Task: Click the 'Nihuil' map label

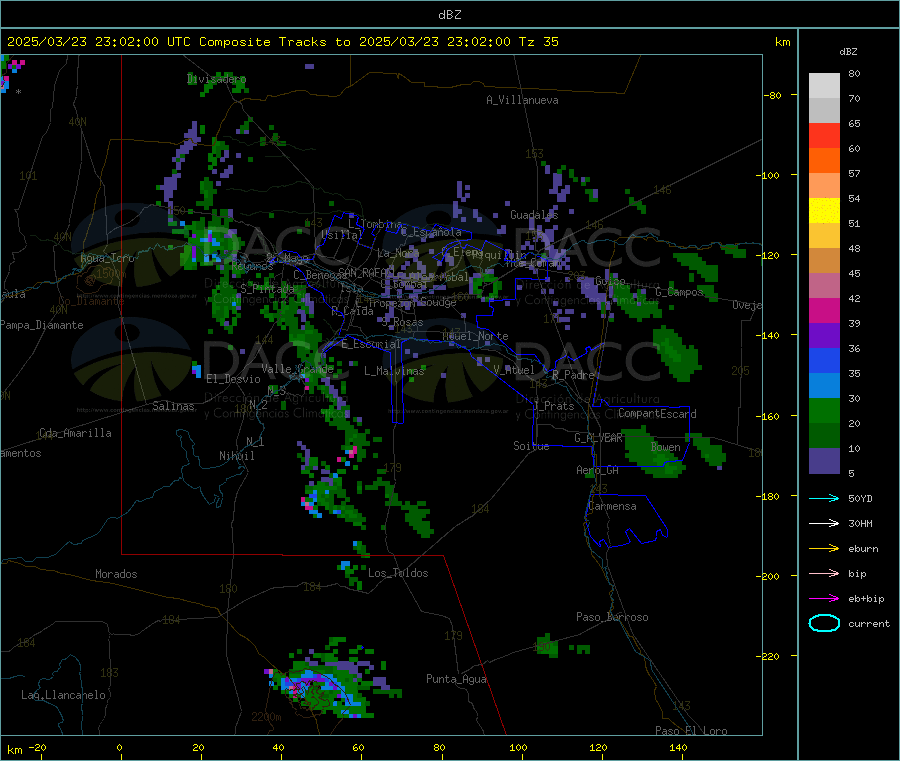Action: tap(237, 456)
